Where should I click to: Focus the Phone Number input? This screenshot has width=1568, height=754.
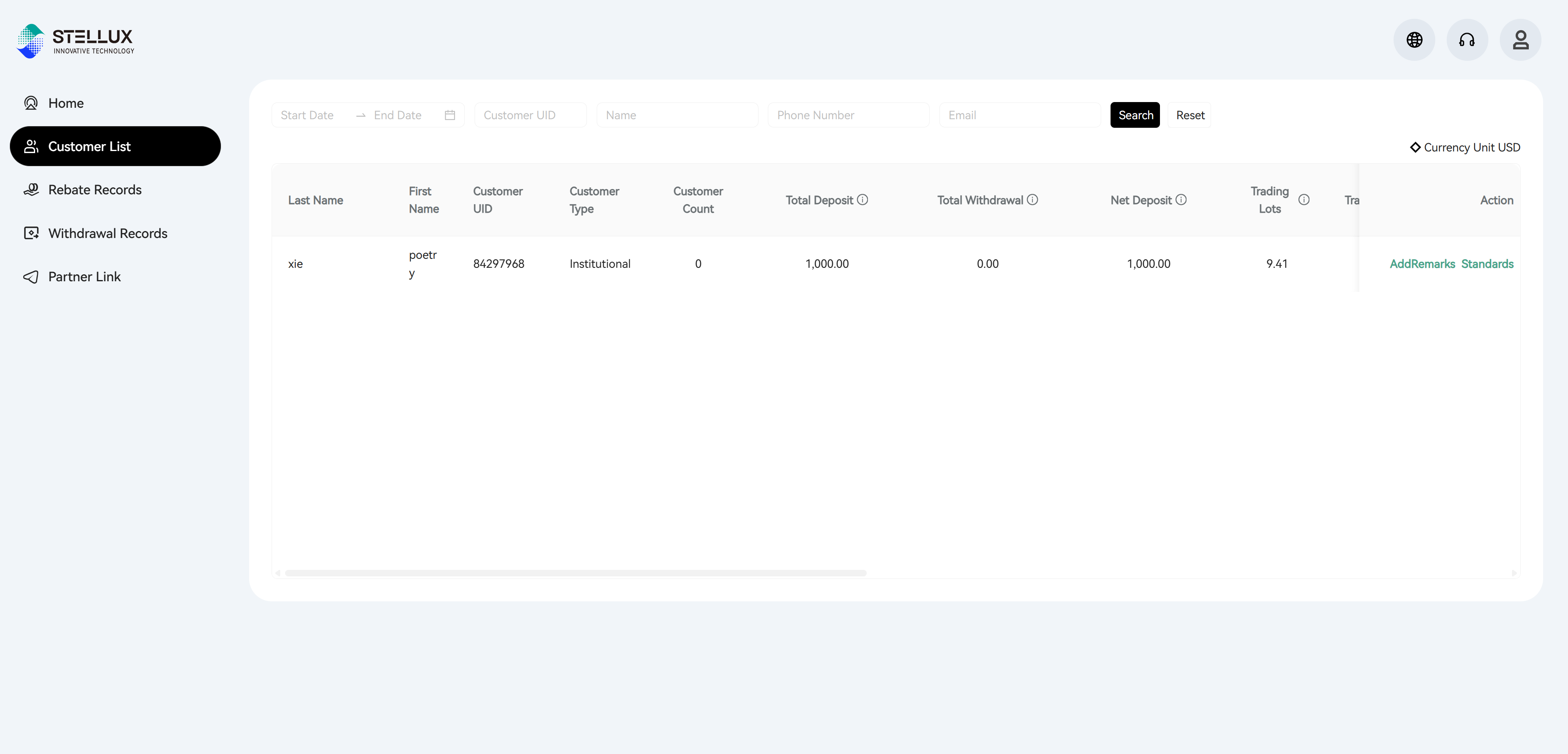(848, 115)
